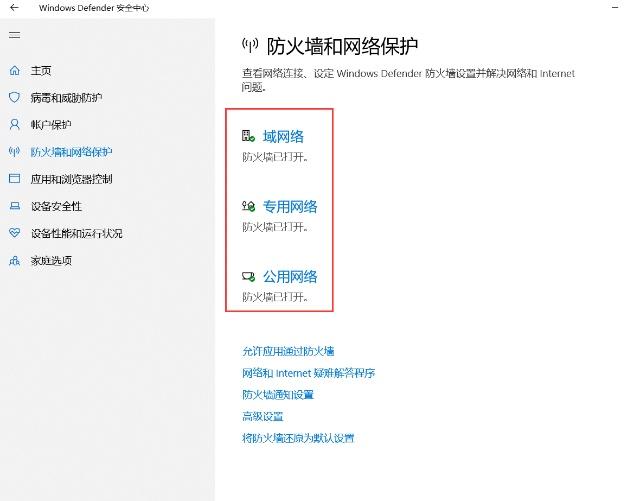The height and width of the screenshot is (501, 640).
Task: Click 将防火墙还原为默认设置 link
Action: click(298, 438)
